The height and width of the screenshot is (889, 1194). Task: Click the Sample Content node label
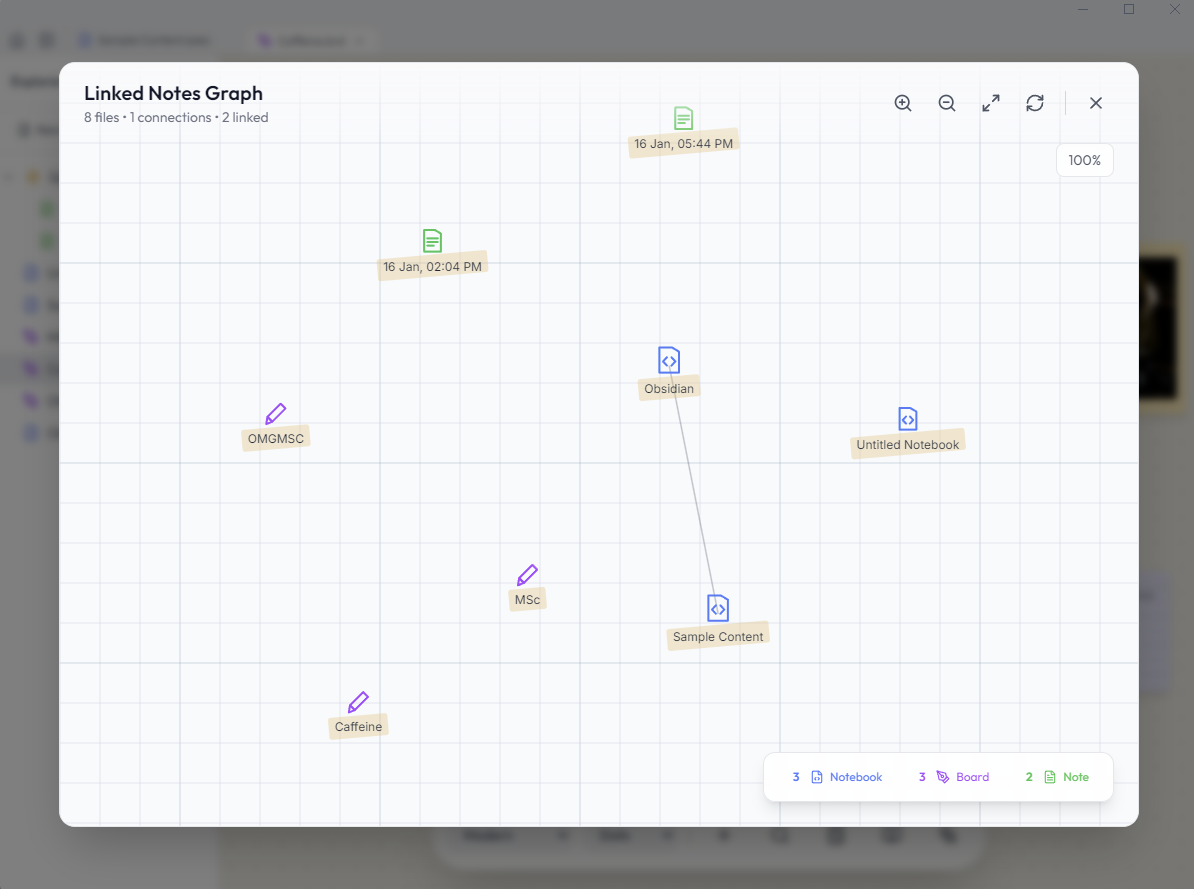717,636
